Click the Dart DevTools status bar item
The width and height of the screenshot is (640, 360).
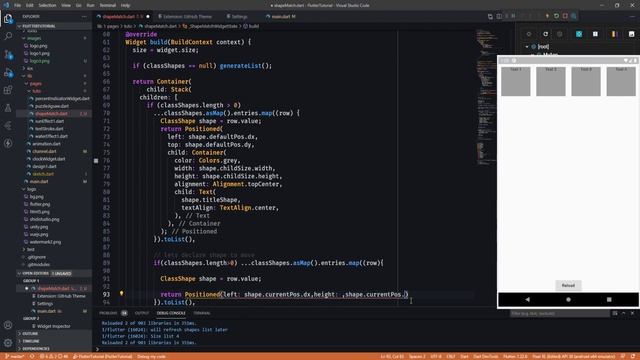pos(486,356)
